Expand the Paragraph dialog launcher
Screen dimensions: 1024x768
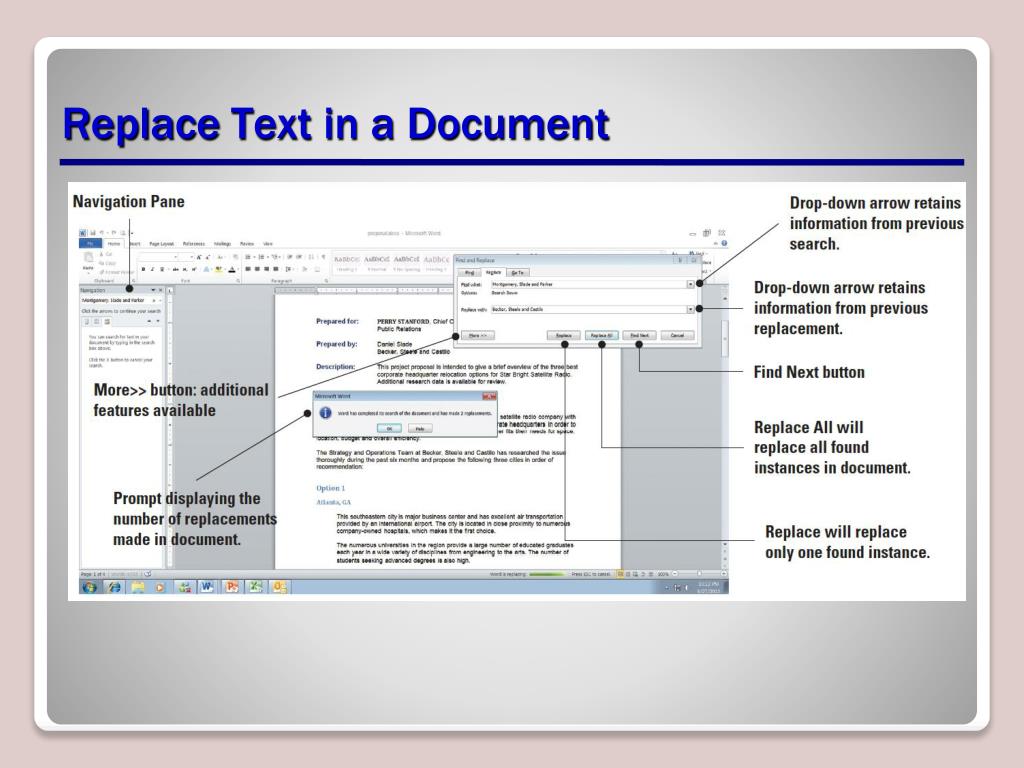click(326, 281)
